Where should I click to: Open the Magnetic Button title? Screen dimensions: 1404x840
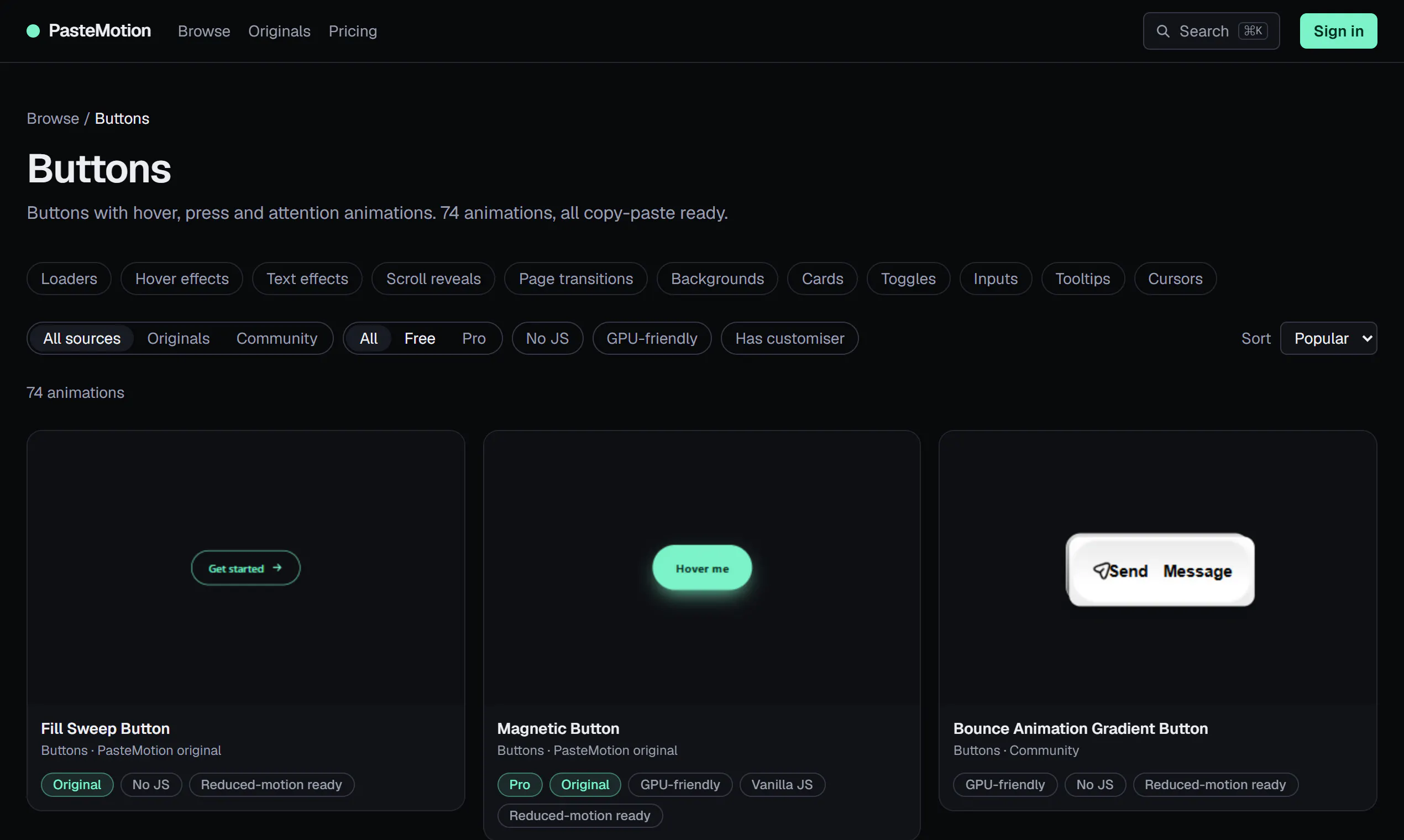[558, 728]
